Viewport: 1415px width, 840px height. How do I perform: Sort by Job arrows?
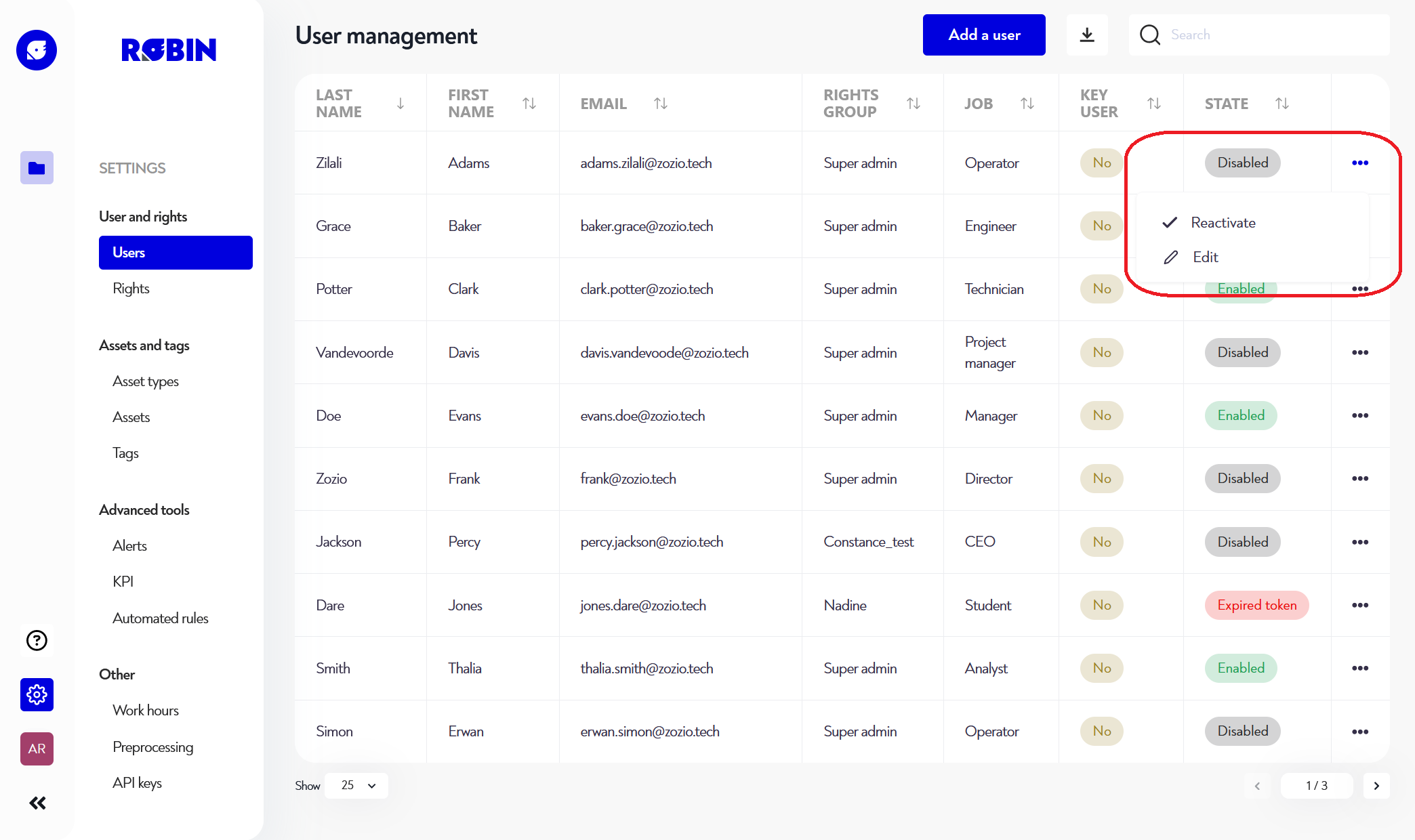(1027, 104)
